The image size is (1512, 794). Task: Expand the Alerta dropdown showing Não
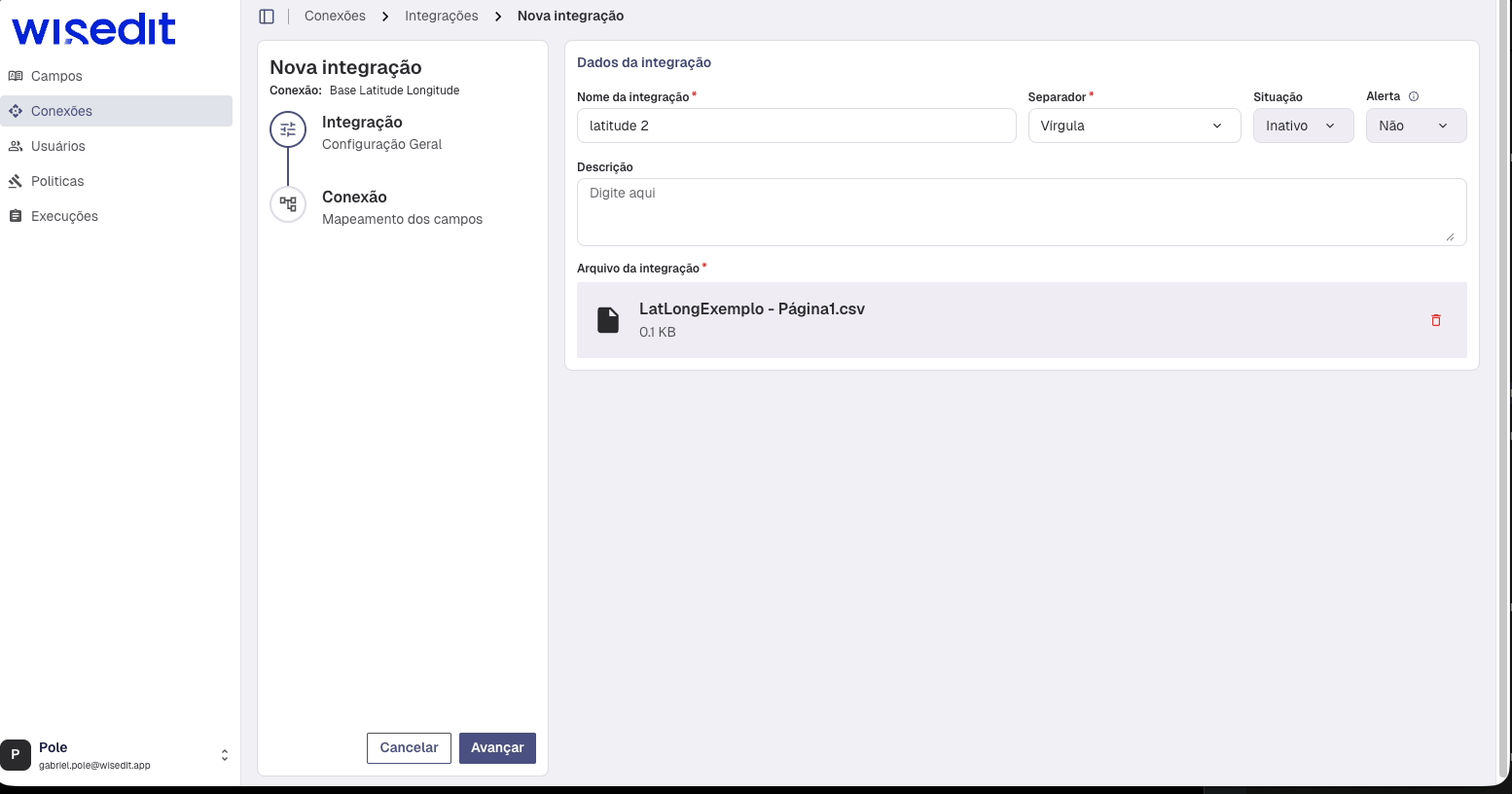(1415, 126)
